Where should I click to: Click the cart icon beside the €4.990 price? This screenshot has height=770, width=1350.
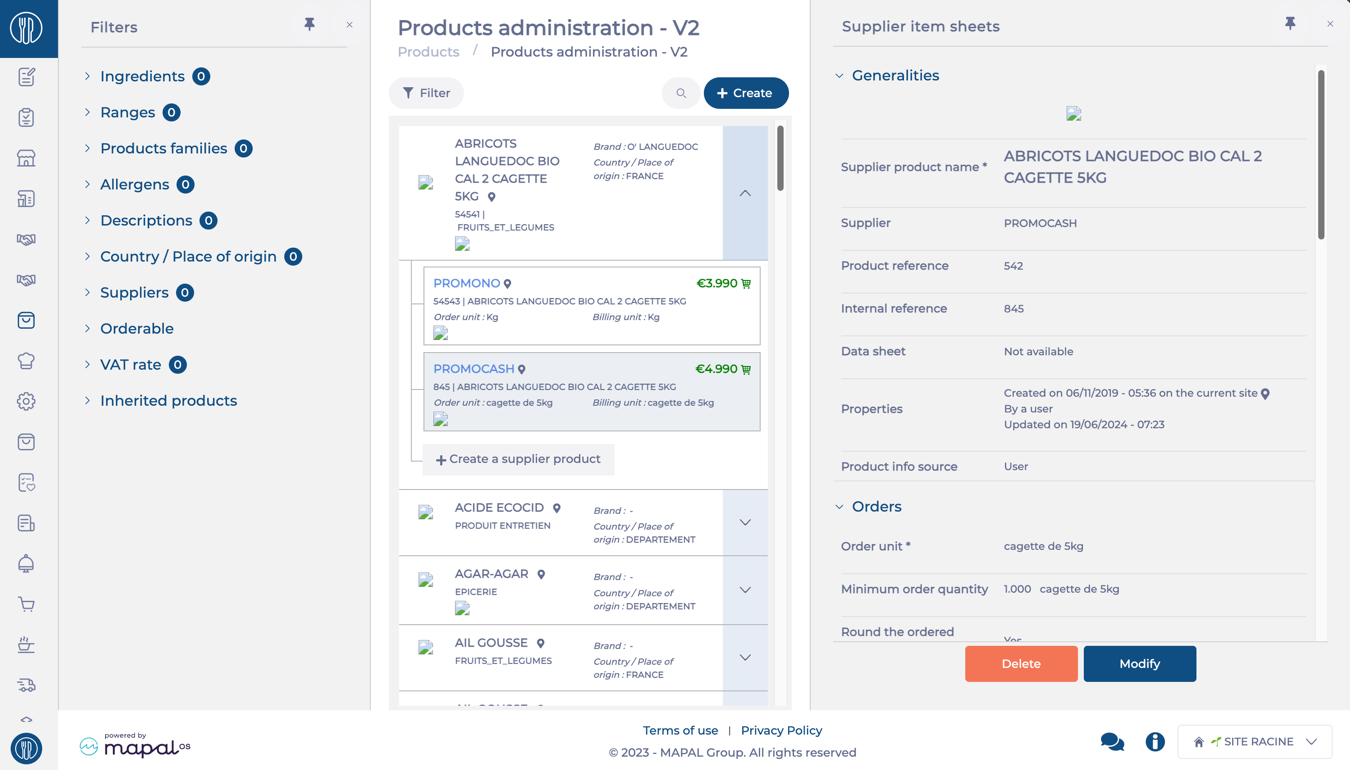[x=746, y=369]
